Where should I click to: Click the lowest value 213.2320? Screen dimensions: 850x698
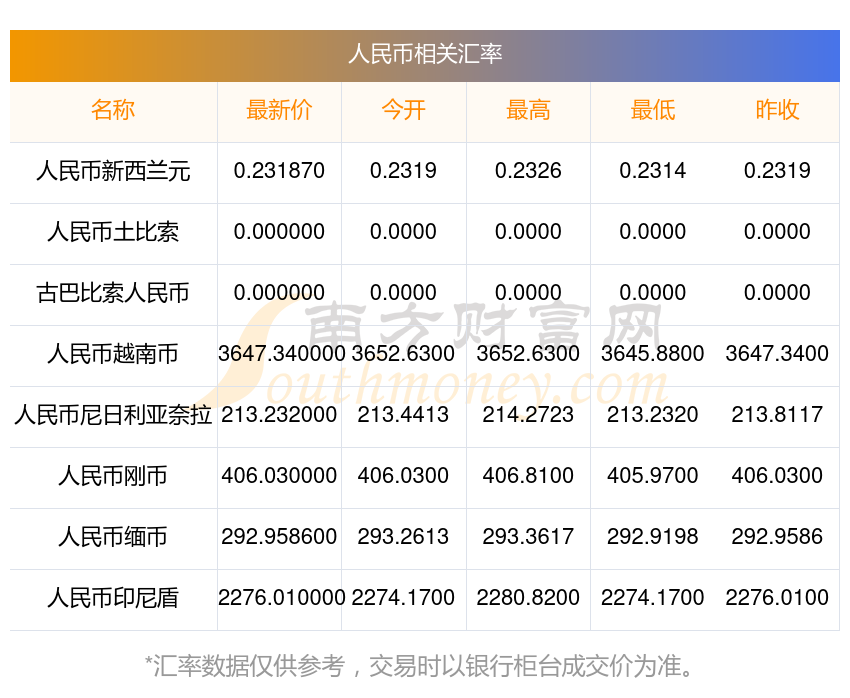(x=653, y=415)
